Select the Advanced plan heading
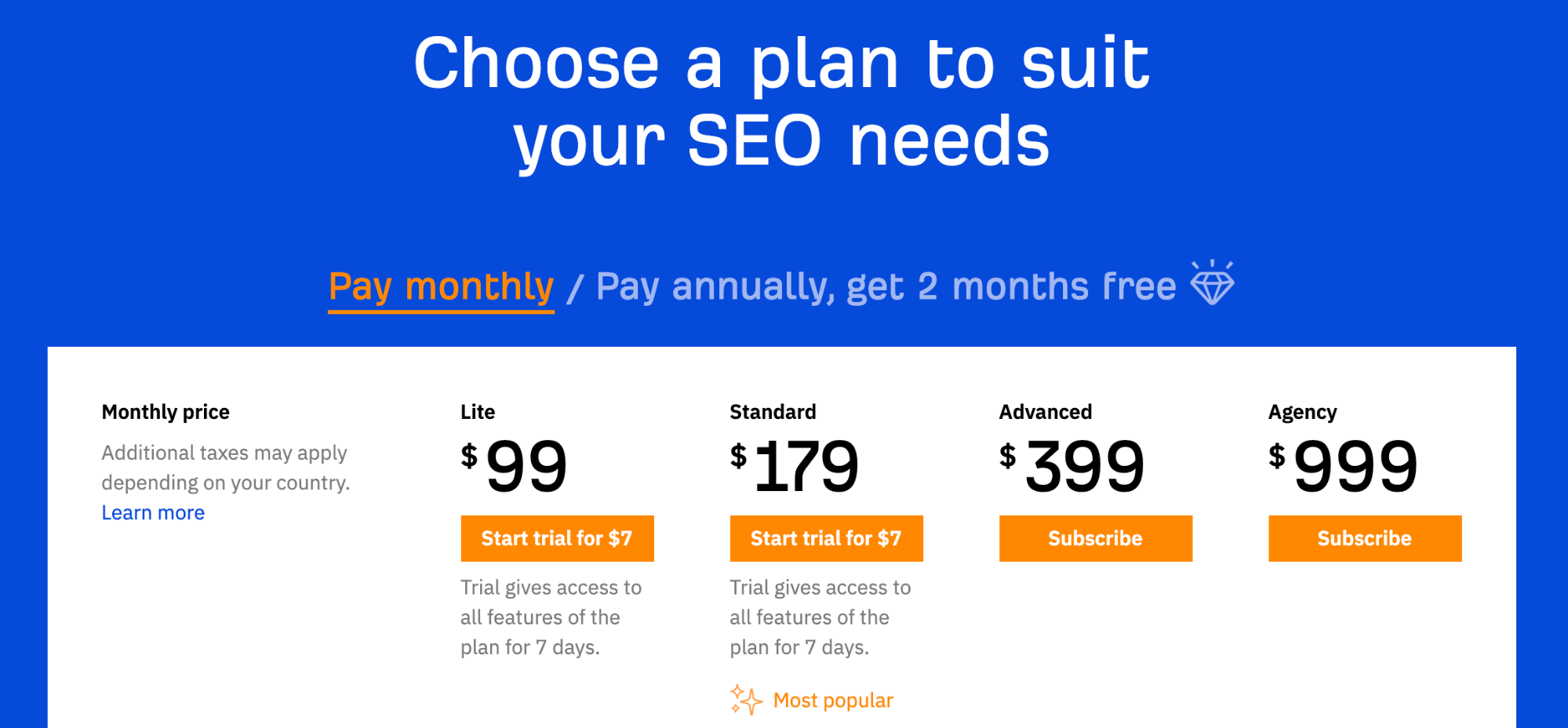The image size is (1568, 728). [x=1045, y=411]
